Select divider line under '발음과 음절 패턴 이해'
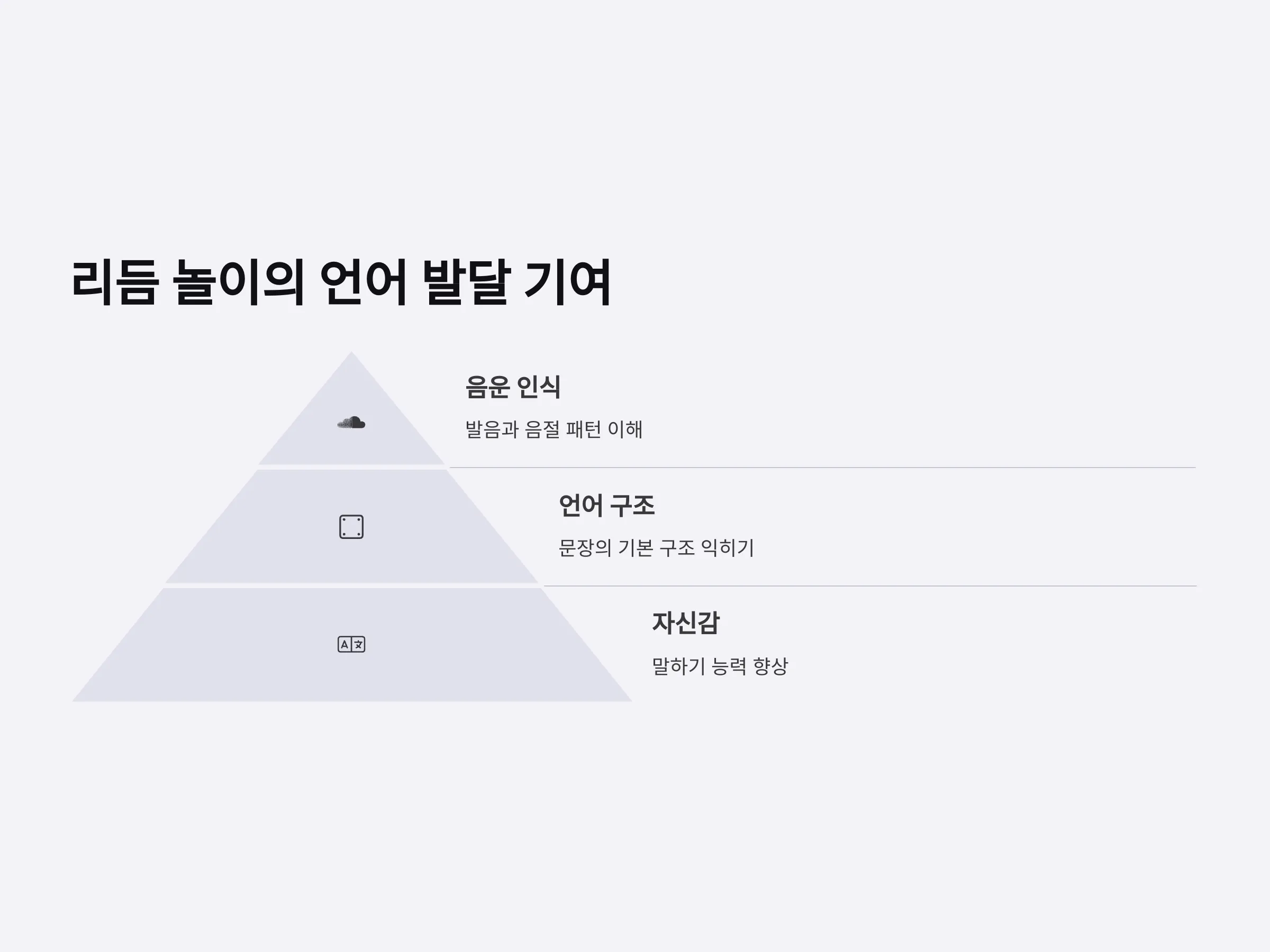Screen dimensions: 1270x952 [x=822, y=468]
